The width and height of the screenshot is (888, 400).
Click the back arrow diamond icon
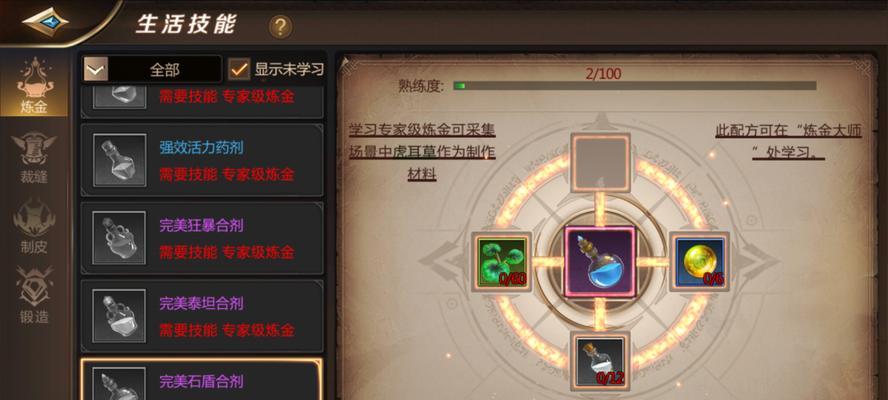[x=45, y=22]
